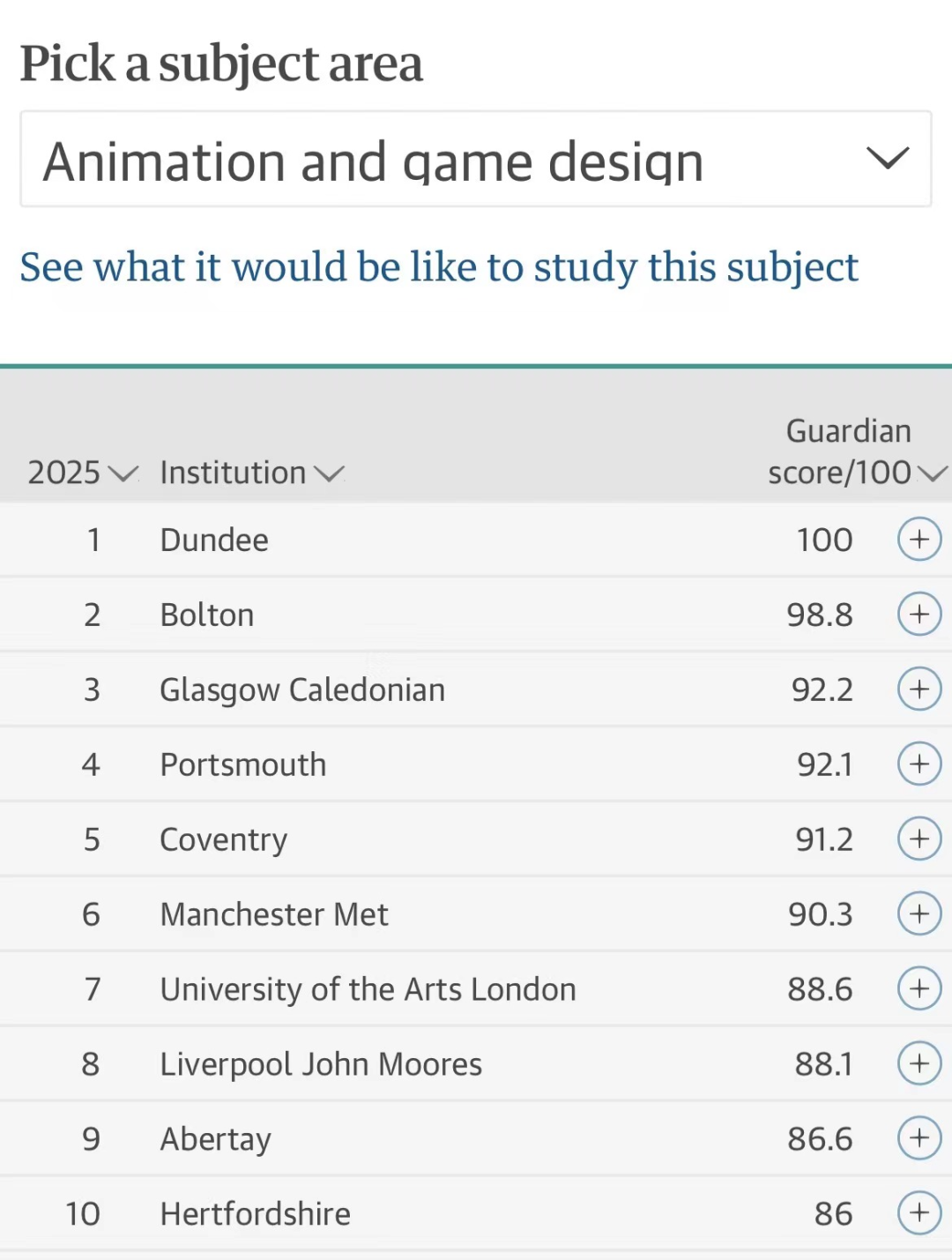Click the score value 92.2

[822, 690]
